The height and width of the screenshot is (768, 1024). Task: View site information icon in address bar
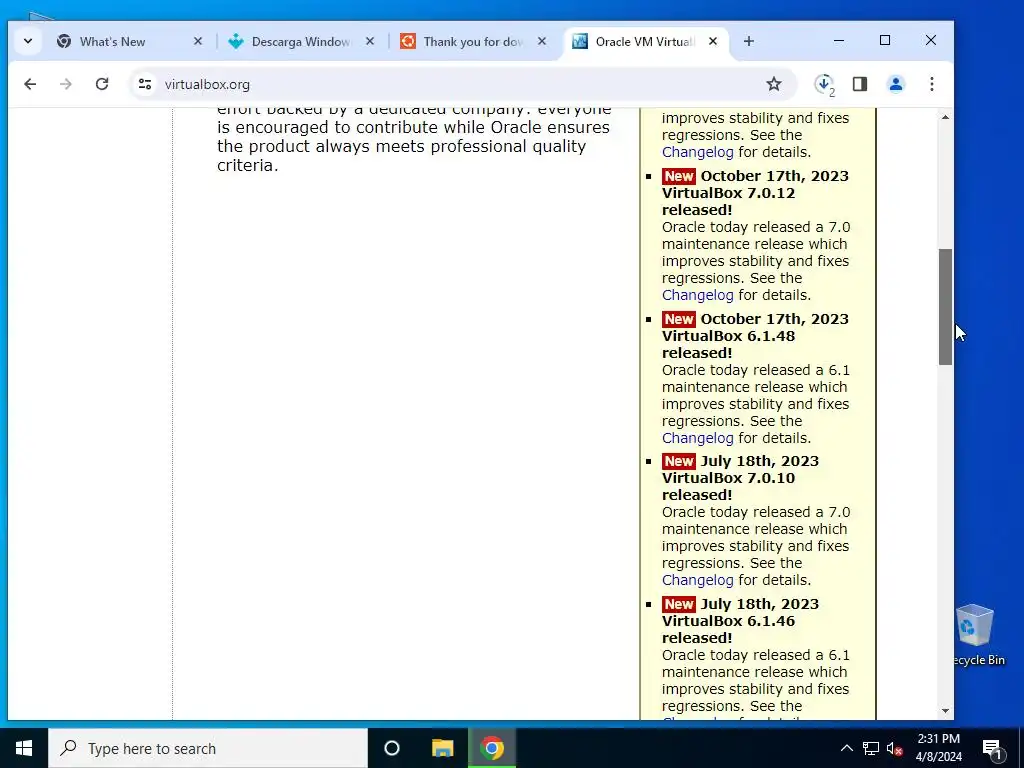145,84
